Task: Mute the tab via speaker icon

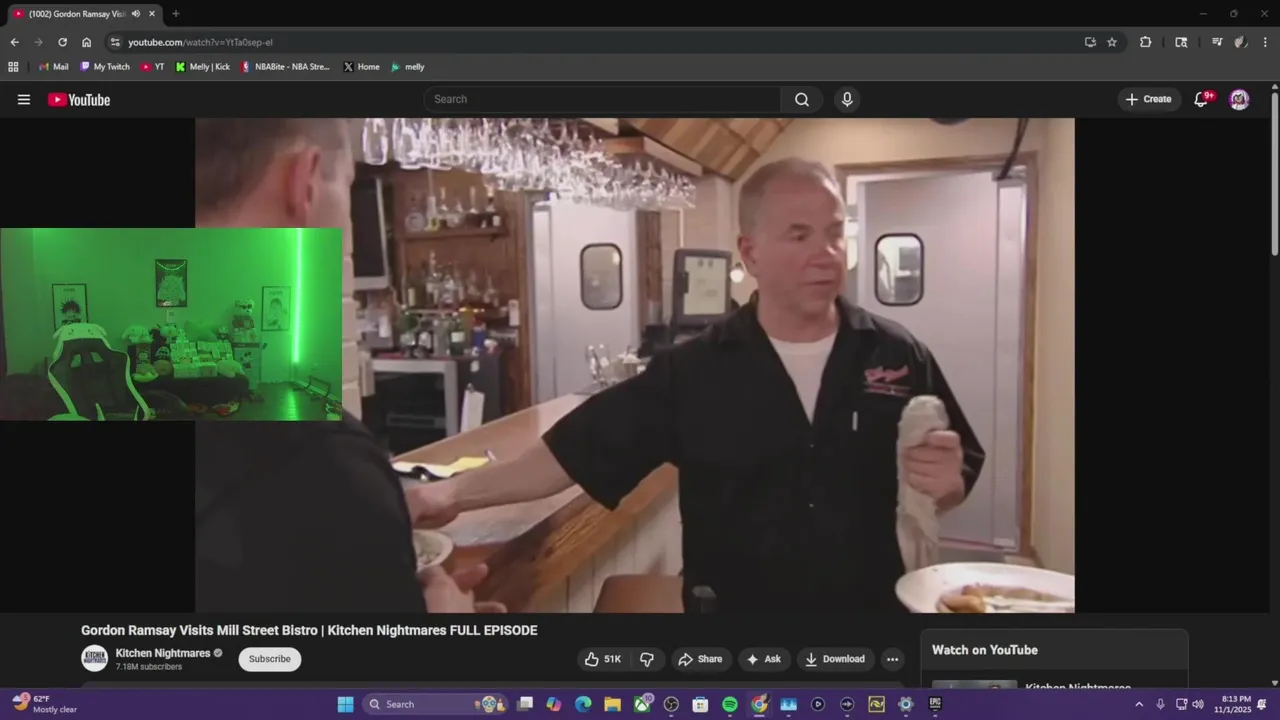Action: (136, 14)
